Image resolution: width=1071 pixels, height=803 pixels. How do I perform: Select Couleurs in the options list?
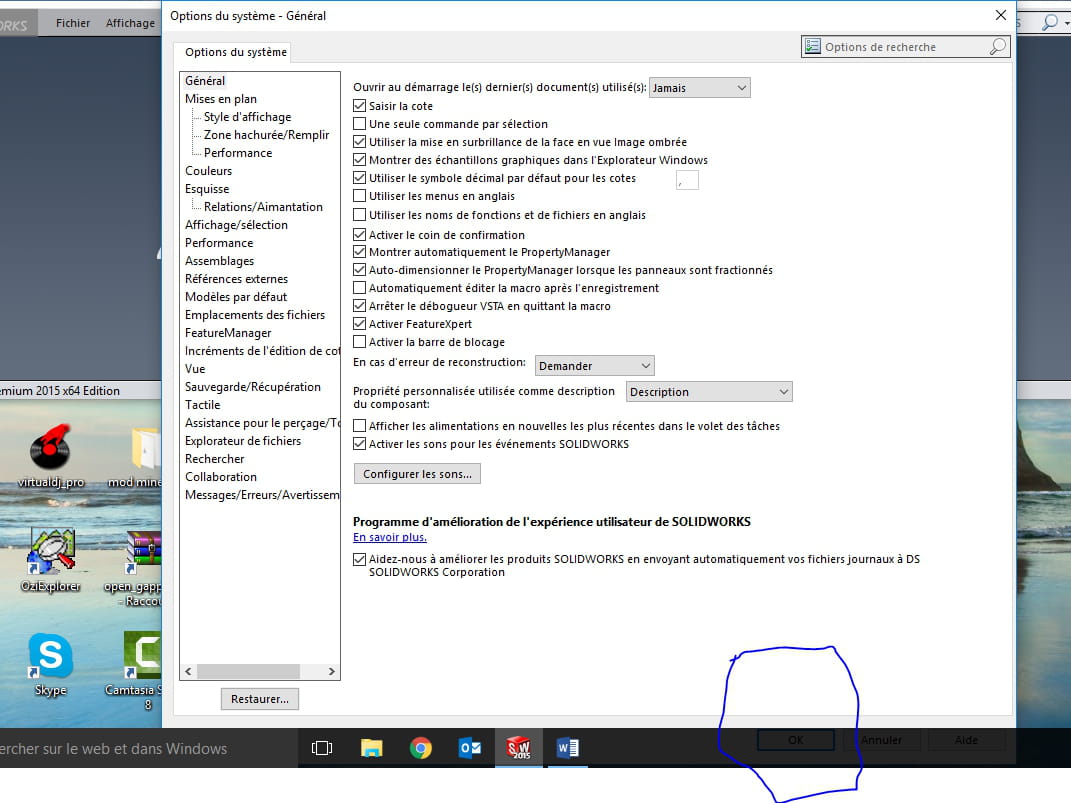208,171
